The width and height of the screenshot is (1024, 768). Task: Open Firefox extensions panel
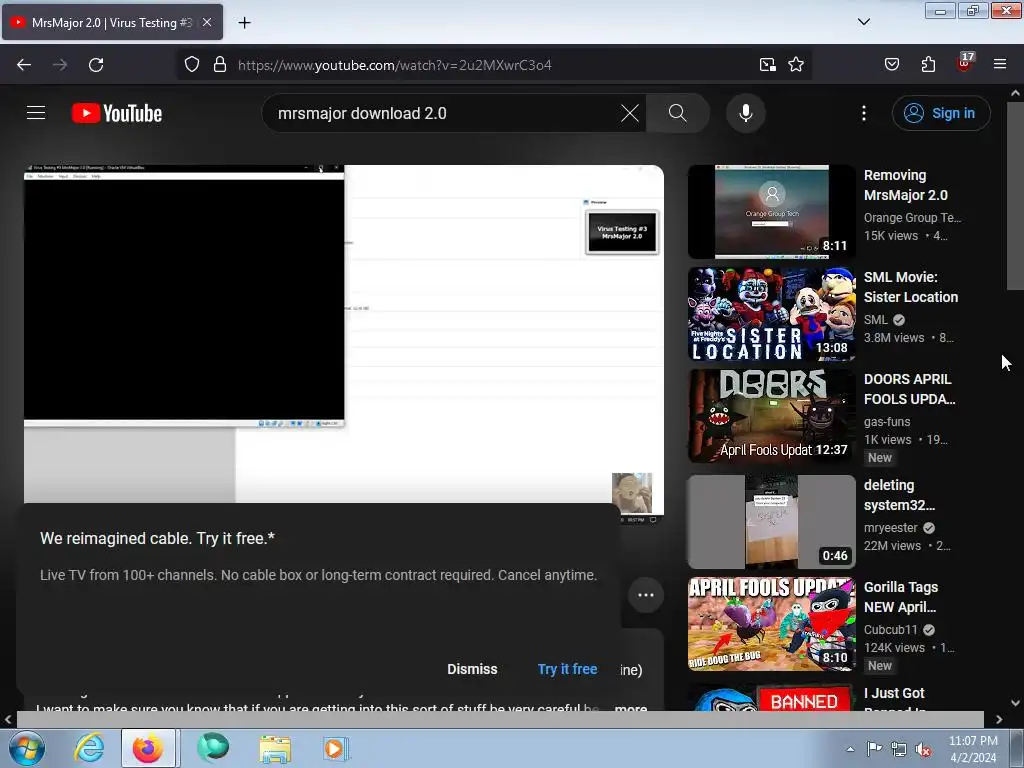point(928,65)
